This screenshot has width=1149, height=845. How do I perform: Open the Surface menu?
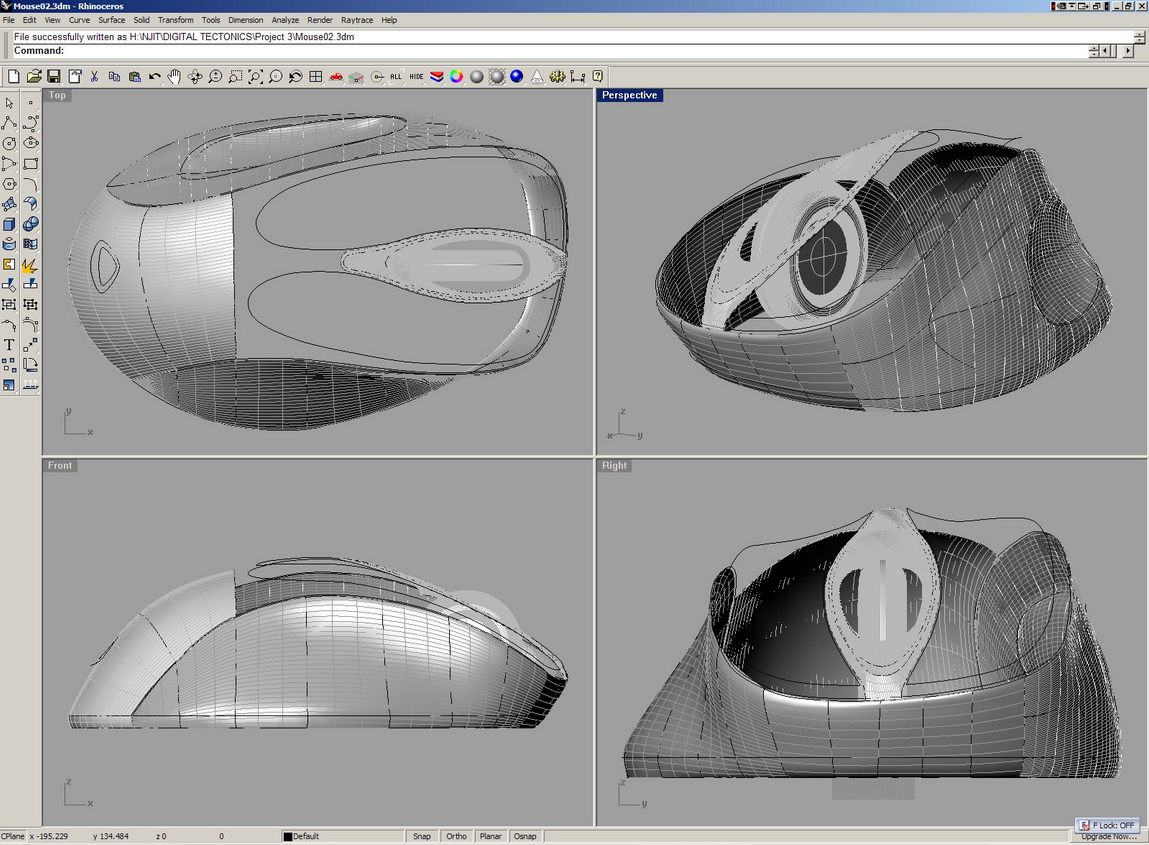[x=111, y=20]
